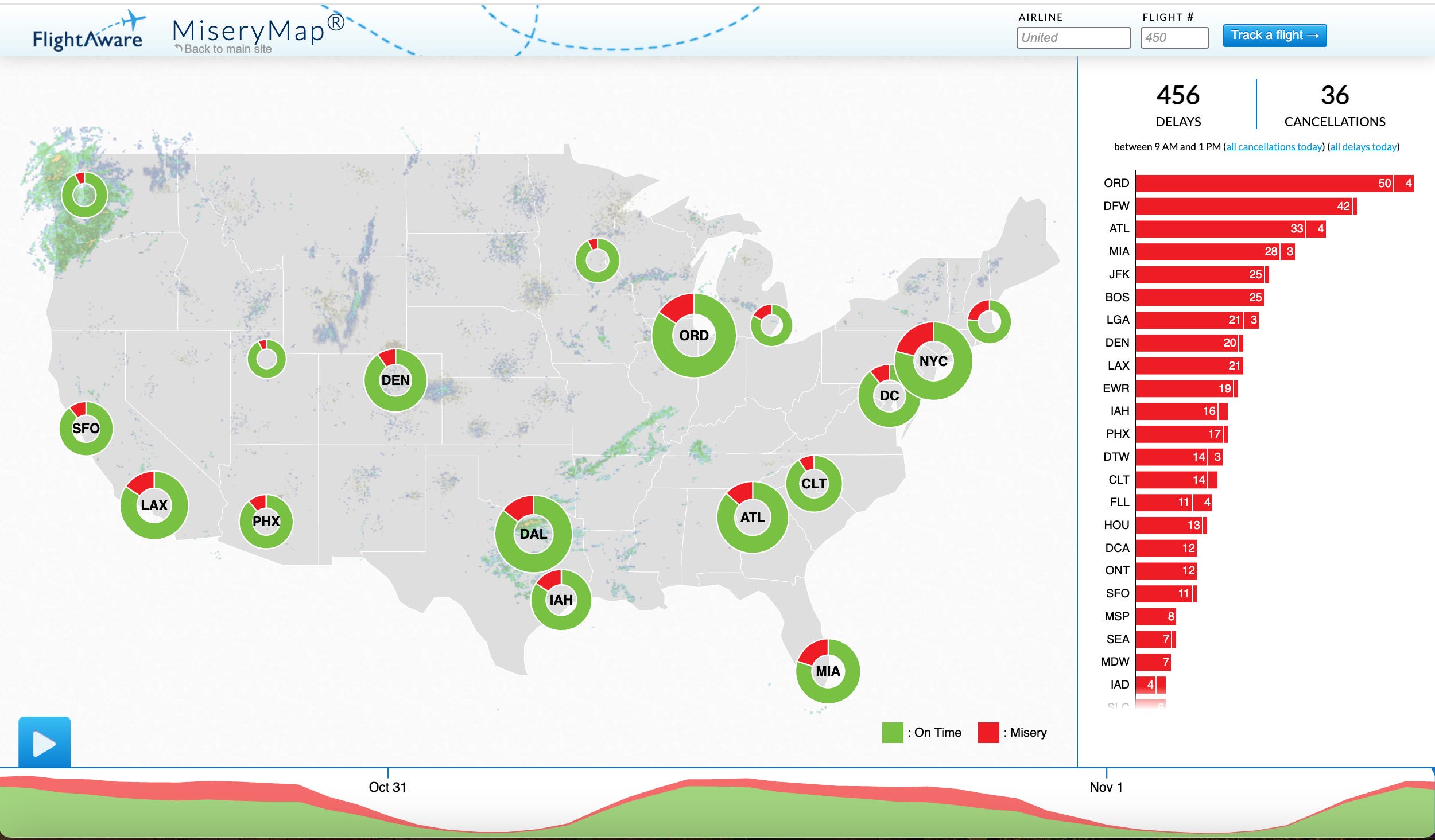Open the all delays today link
The height and width of the screenshot is (840, 1435).
pos(1363,147)
